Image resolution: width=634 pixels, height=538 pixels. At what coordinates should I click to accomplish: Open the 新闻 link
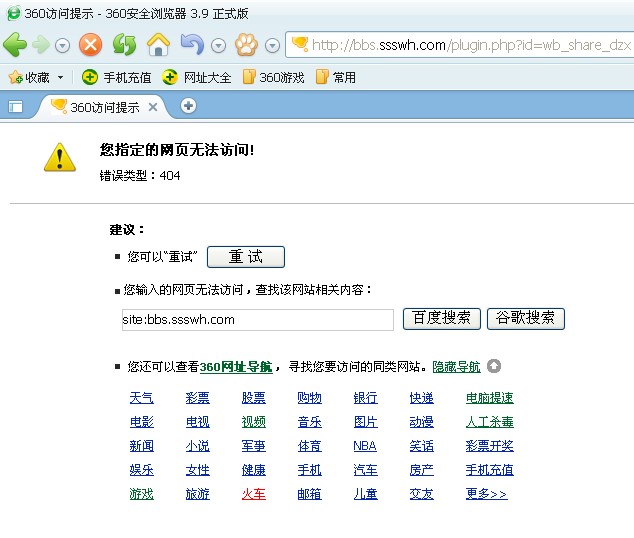pos(142,446)
